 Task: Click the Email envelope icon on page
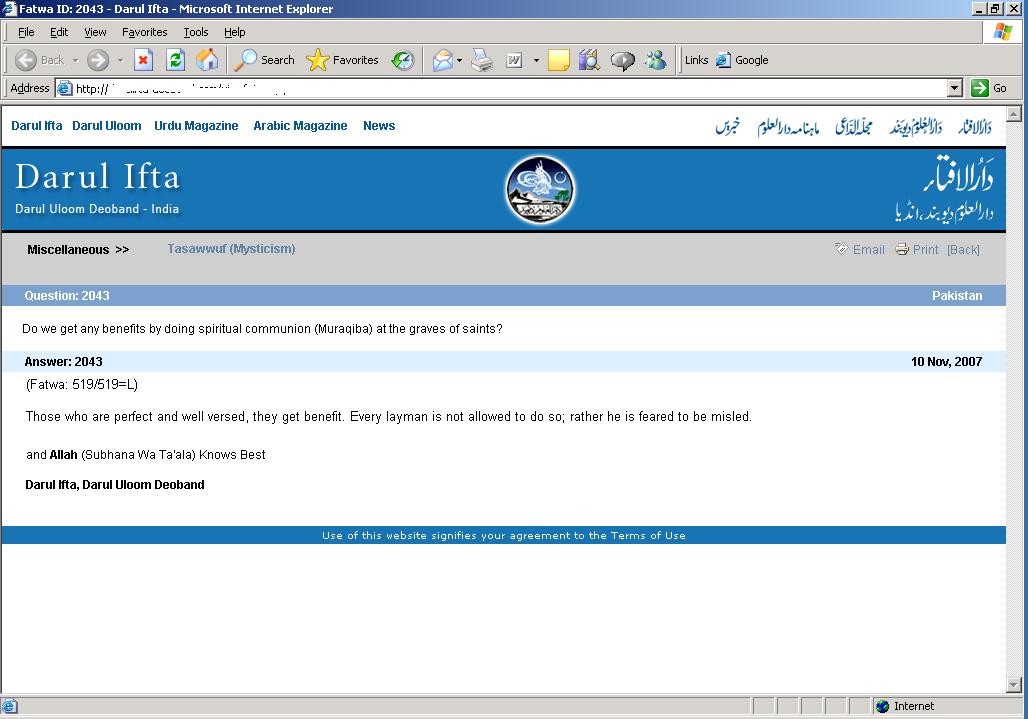click(x=841, y=249)
